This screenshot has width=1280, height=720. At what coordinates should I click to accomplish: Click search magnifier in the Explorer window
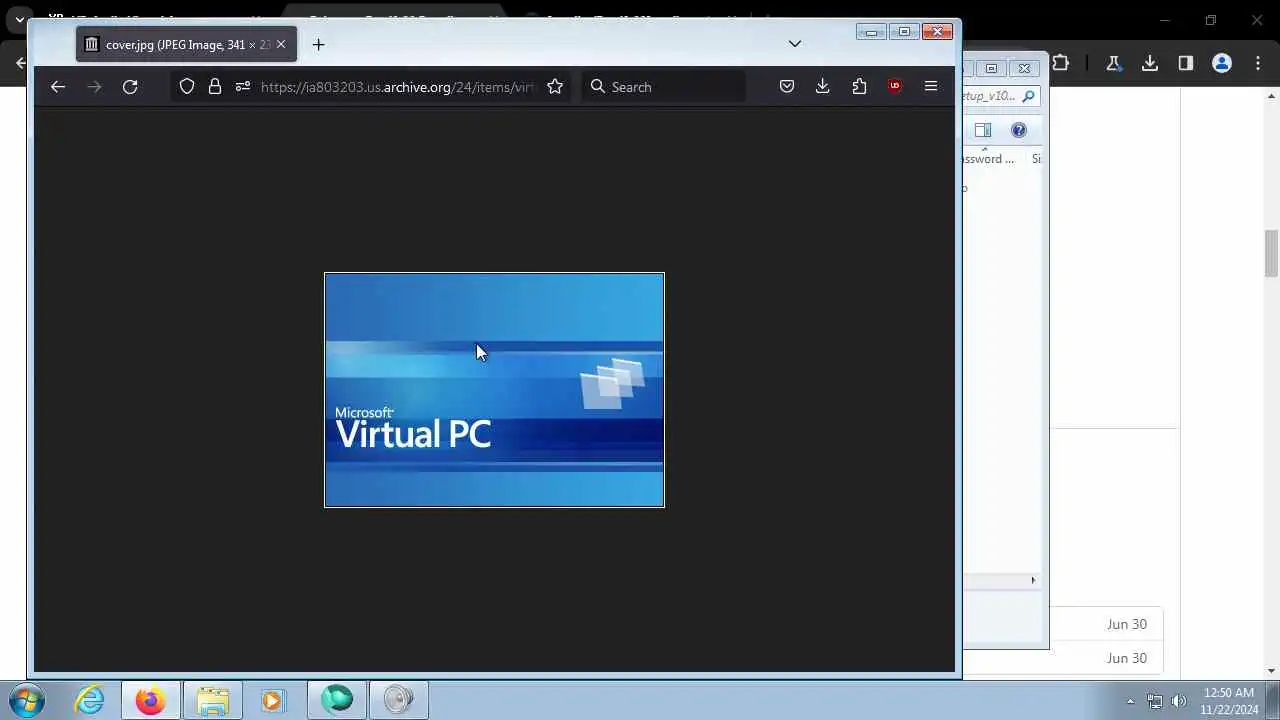click(x=1028, y=96)
